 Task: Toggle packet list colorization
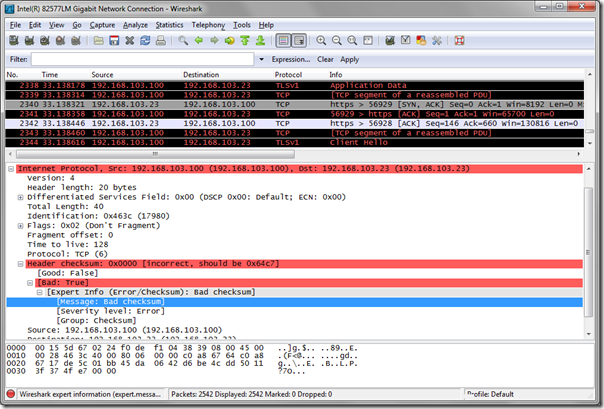284,40
